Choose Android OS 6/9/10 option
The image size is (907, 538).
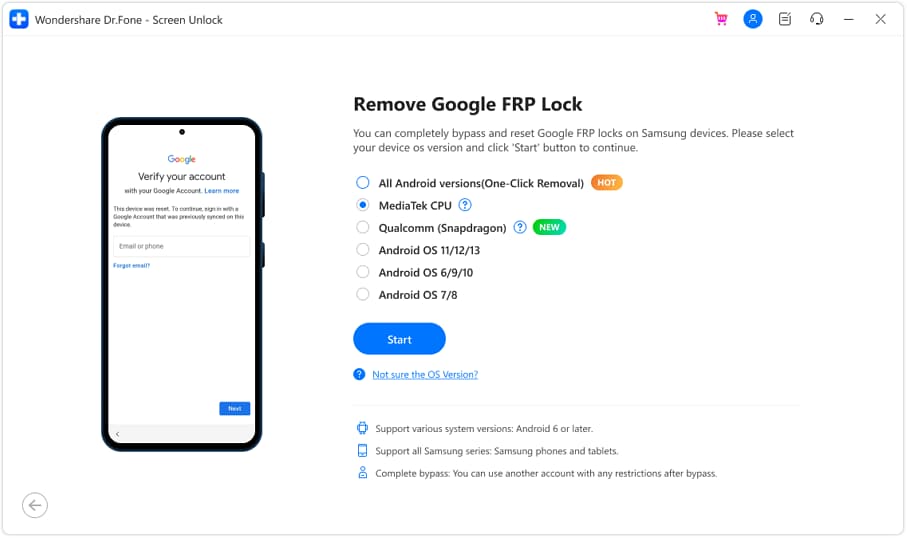tap(363, 272)
